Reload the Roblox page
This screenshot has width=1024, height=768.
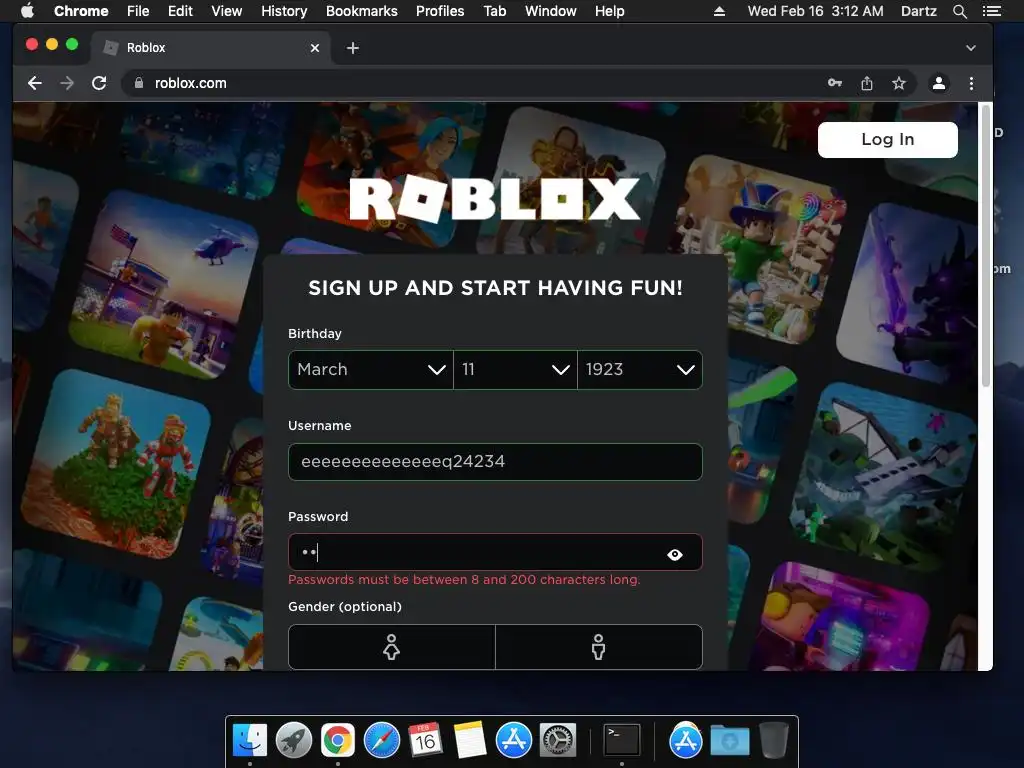[99, 83]
